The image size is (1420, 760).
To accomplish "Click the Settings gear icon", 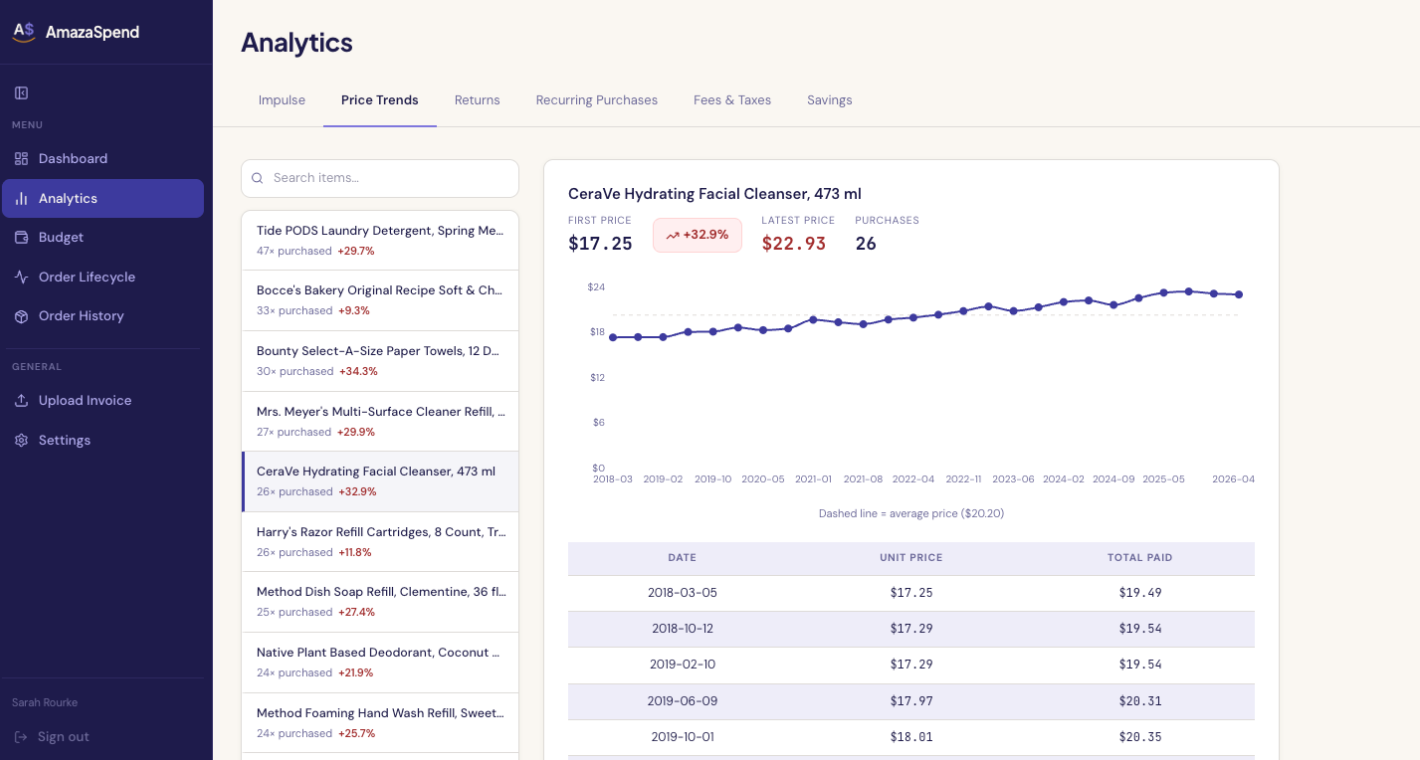I will click(x=21, y=440).
